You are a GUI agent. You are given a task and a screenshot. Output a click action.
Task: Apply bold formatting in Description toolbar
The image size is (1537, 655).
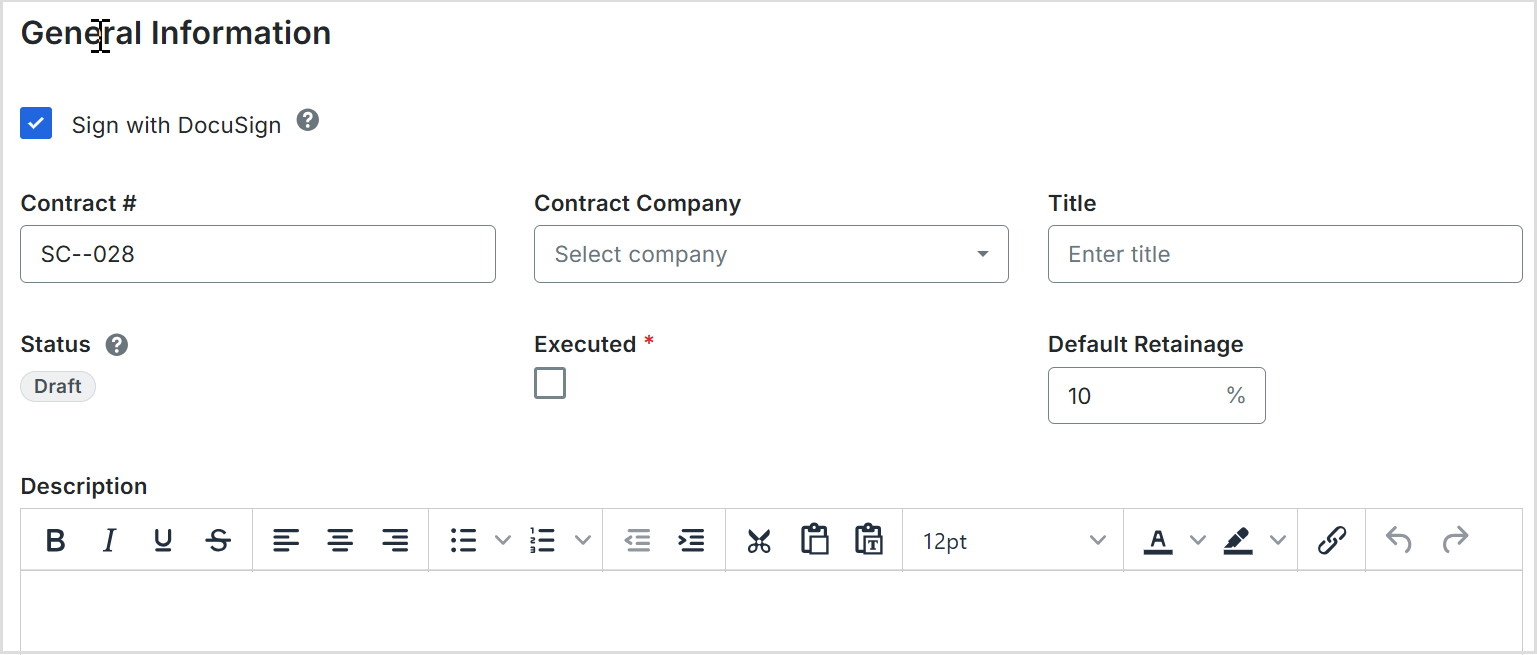click(x=56, y=541)
